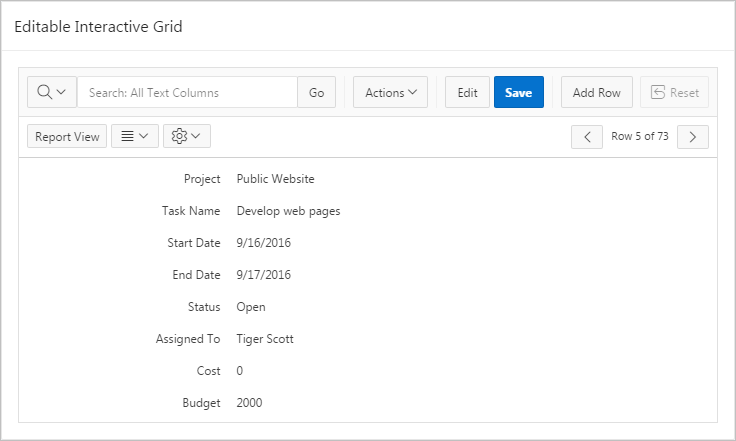Click the End Date field label
The image size is (736, 441).
click(196, 274)
